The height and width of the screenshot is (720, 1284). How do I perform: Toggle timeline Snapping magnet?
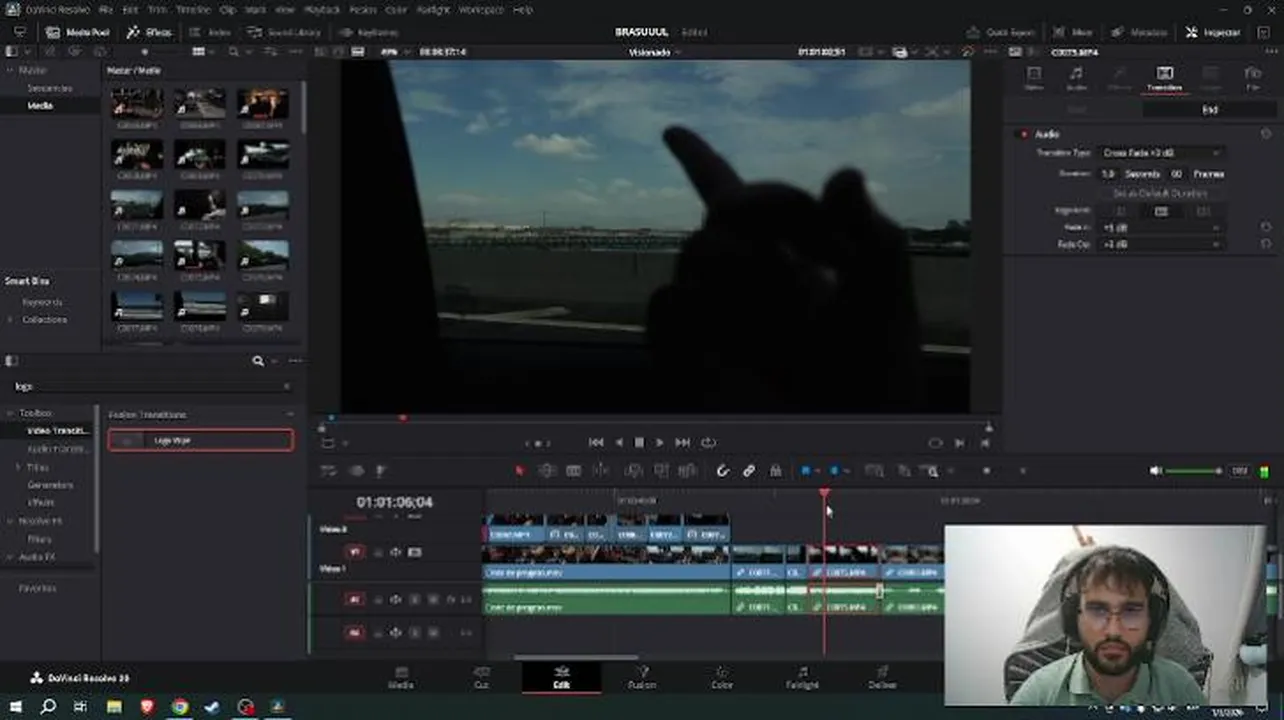point(722,471)
